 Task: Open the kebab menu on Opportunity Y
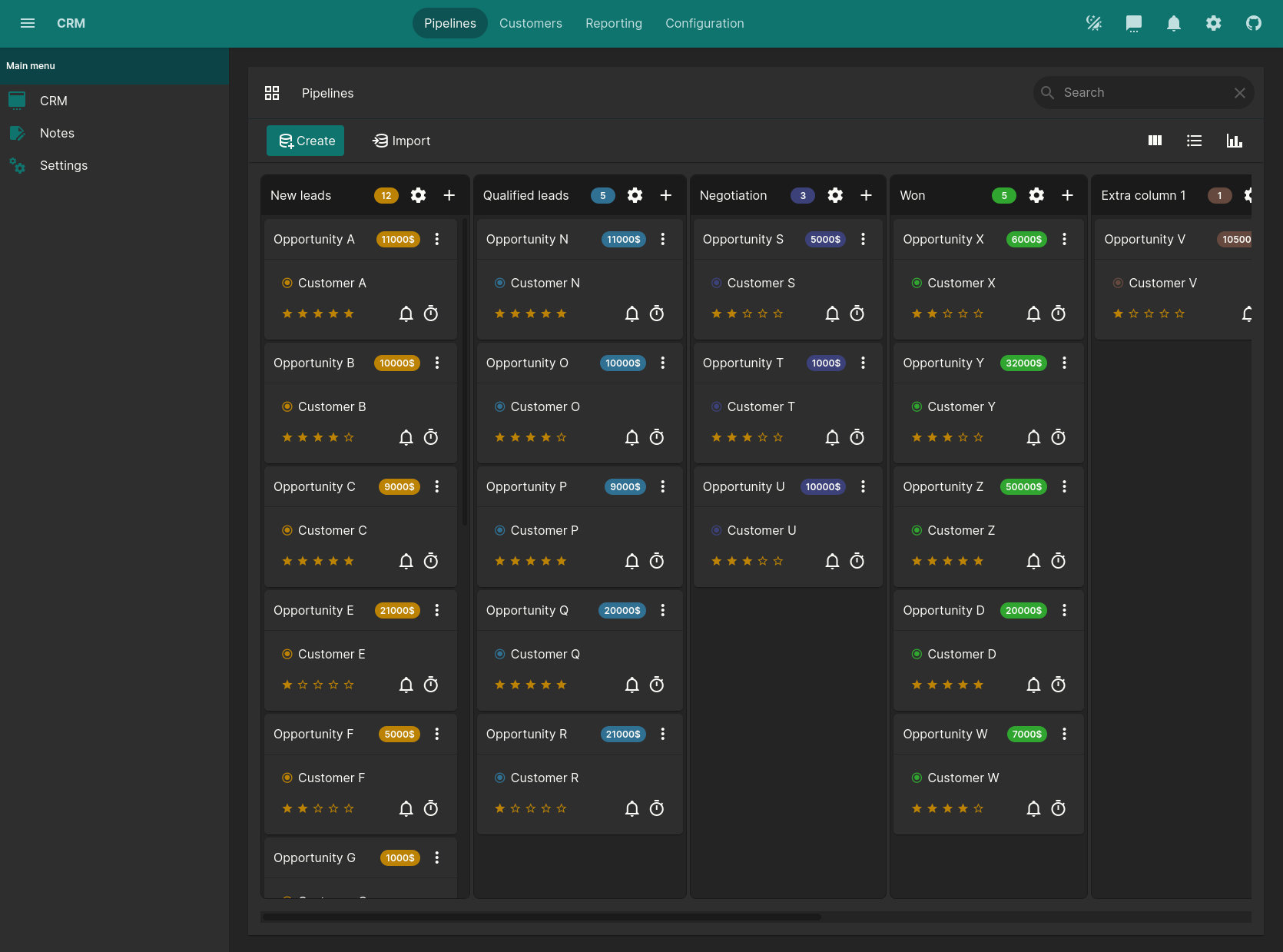pos(1064,363)
